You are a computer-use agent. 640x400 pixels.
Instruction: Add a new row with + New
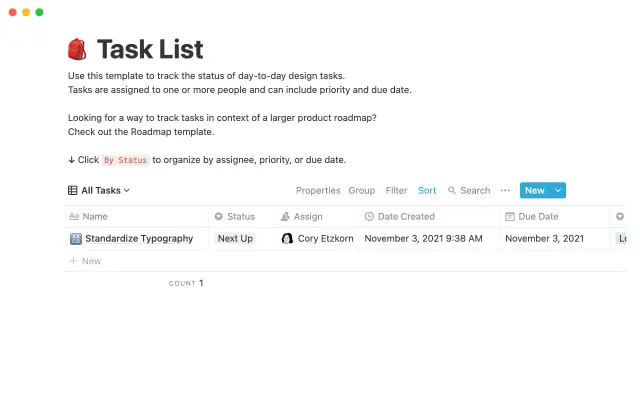coord(85,261)
